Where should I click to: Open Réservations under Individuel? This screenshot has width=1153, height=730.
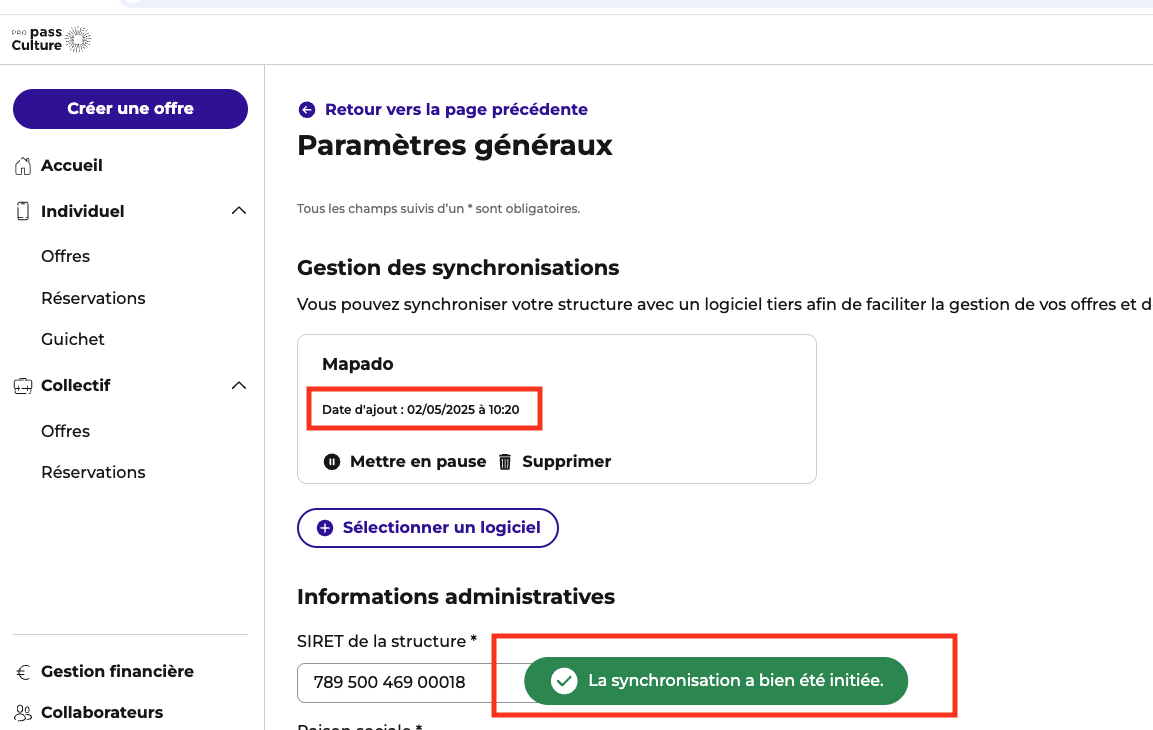(93, 299)
